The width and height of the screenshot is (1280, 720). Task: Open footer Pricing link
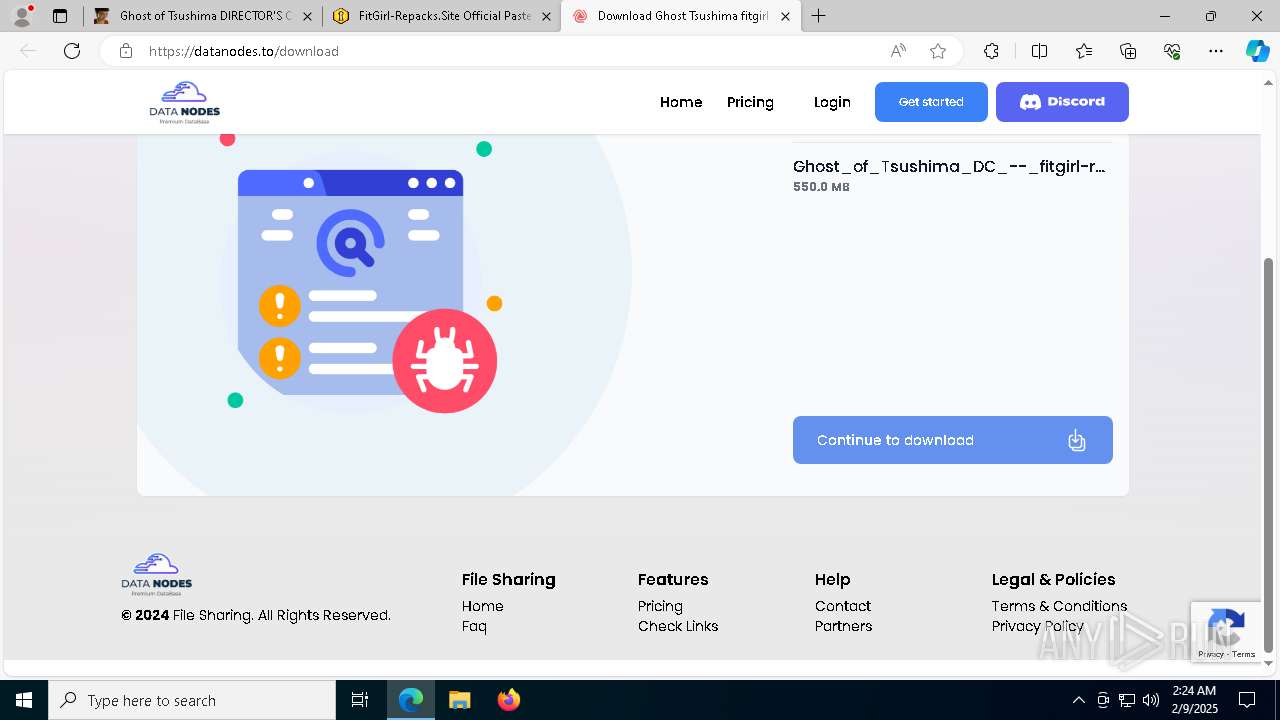(660, 606)
